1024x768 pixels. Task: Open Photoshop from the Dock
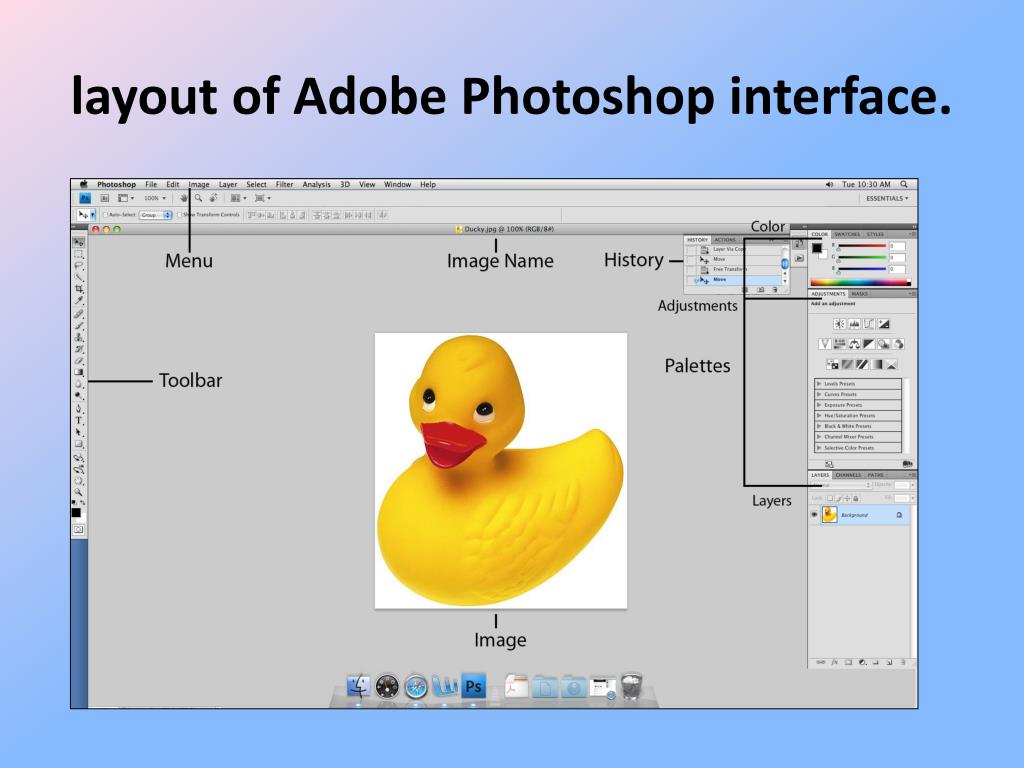pyautogui.click(x=473, y=686)
